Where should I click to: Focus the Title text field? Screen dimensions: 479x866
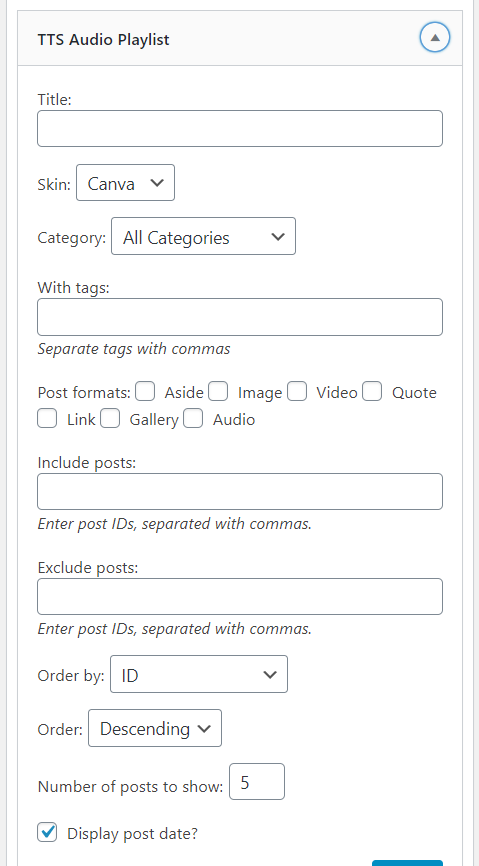[x=240, y=129]
